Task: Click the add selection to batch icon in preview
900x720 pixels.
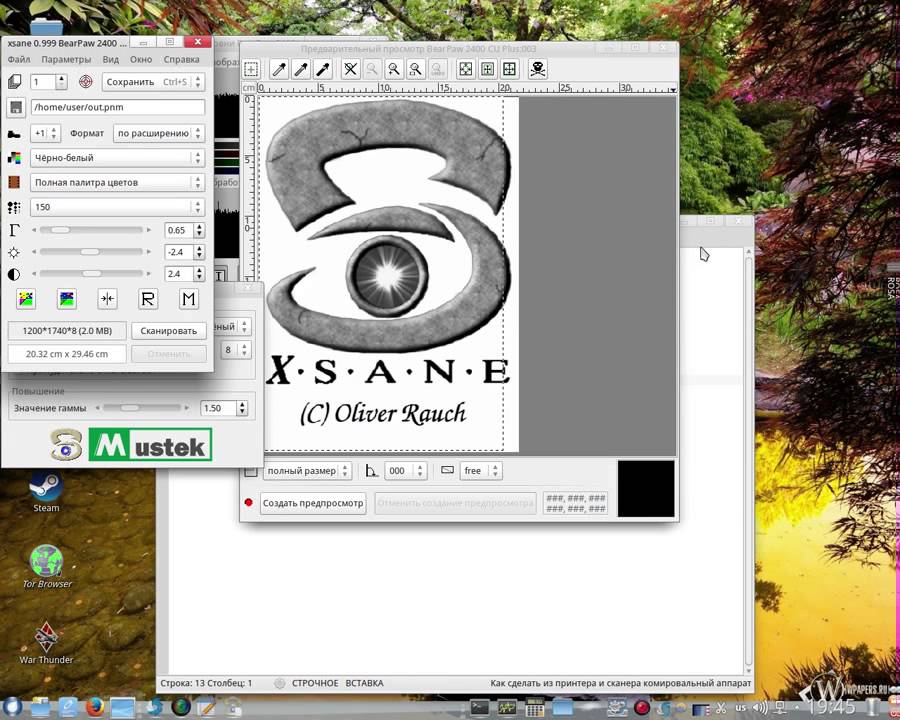Action: point(251,69)
